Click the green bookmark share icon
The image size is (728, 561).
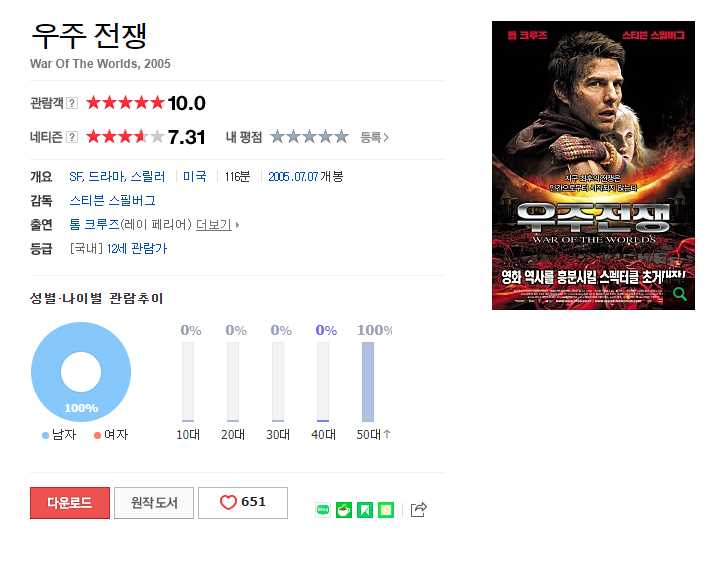[x=365, y=510]
